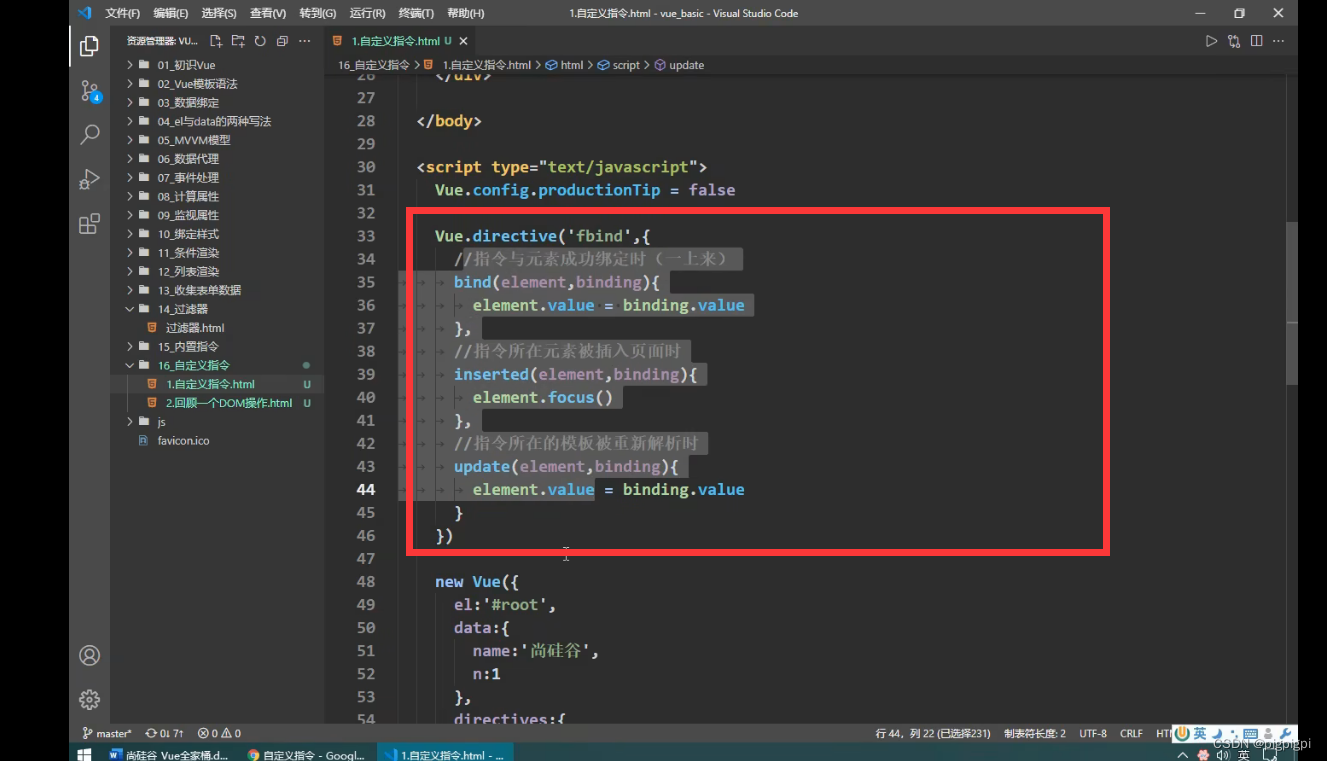Refresh the explorer file list
Image resolution: width=1327 pixels, height=761 pixels.
pos(260,41)
